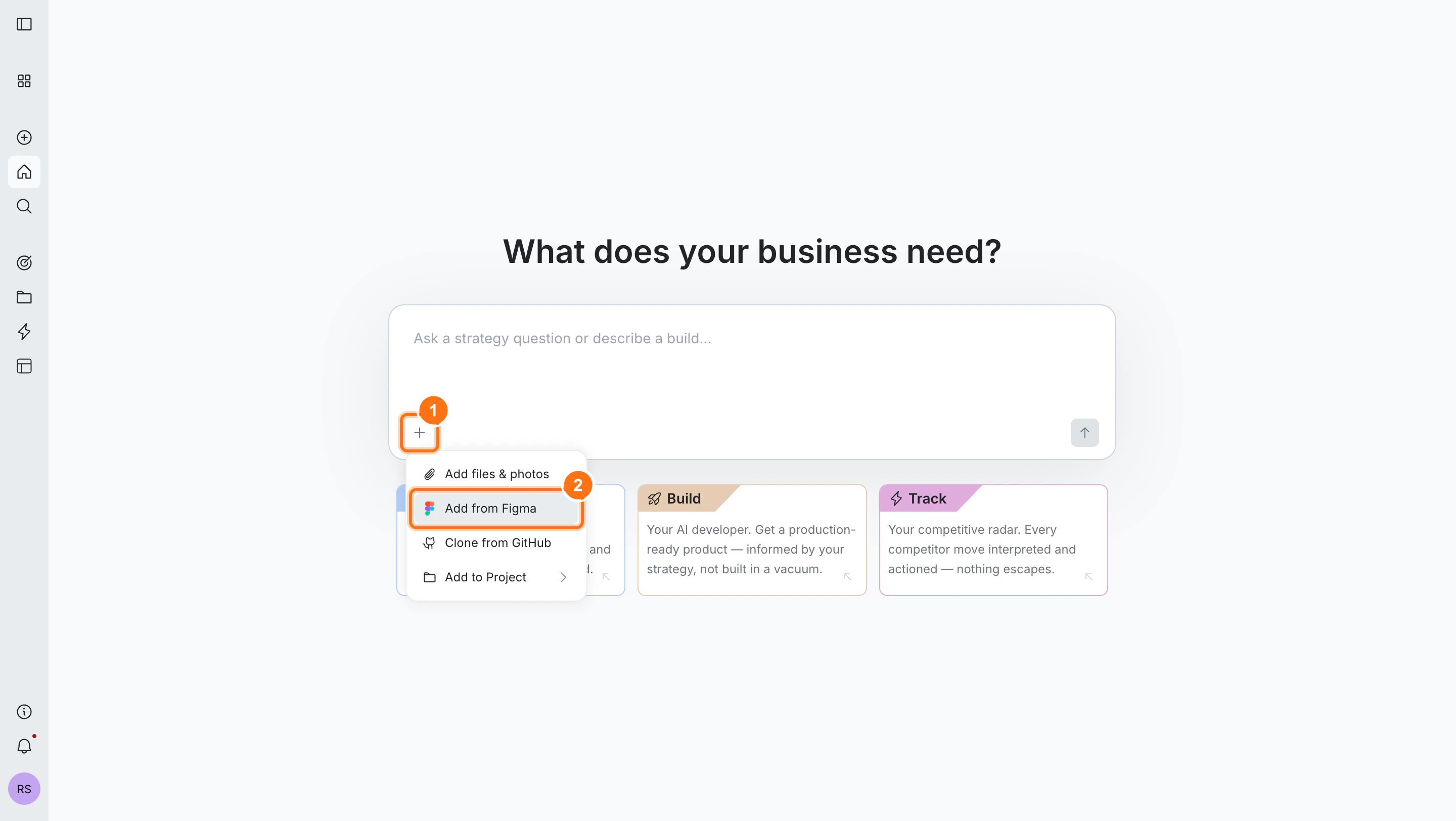Open the Projects folder icon in sidebar
The height and width of the screenshot is (821, 1456).
[24, 297]
